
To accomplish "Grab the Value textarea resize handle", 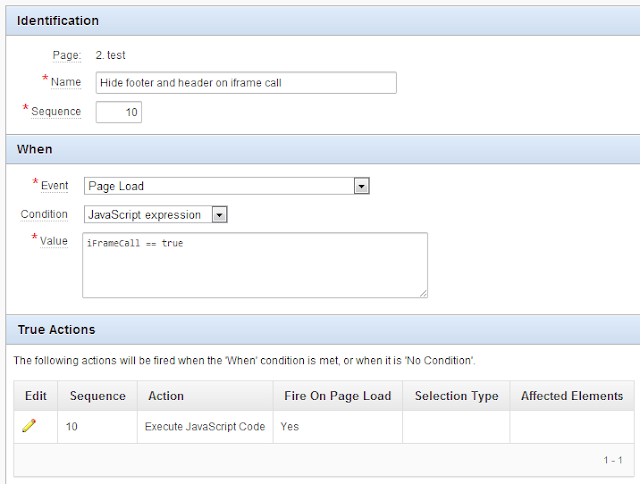I will click(x=423, y=293).
